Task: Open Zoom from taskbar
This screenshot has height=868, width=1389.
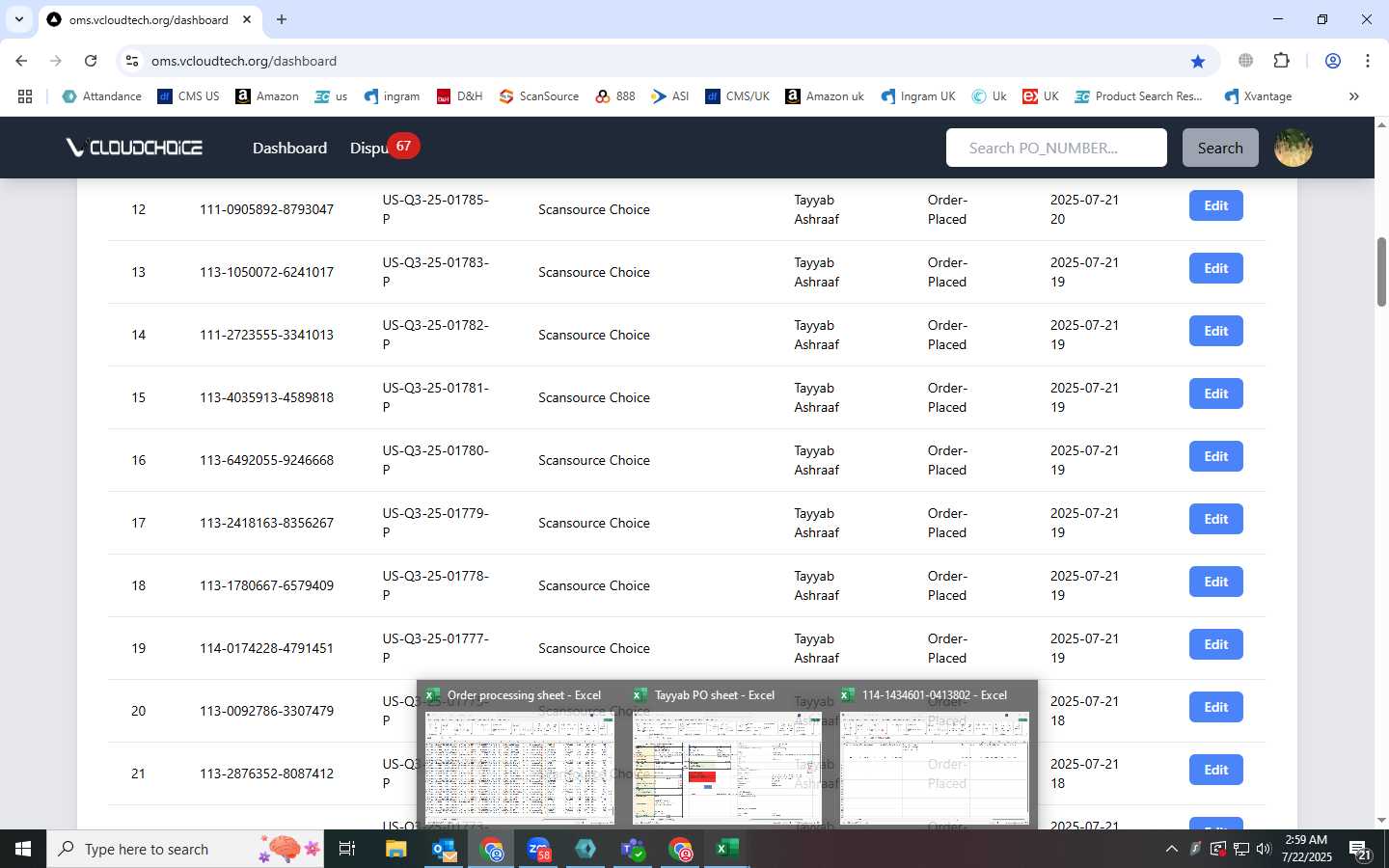Action: pyautogui.click(x=538, y=849)
